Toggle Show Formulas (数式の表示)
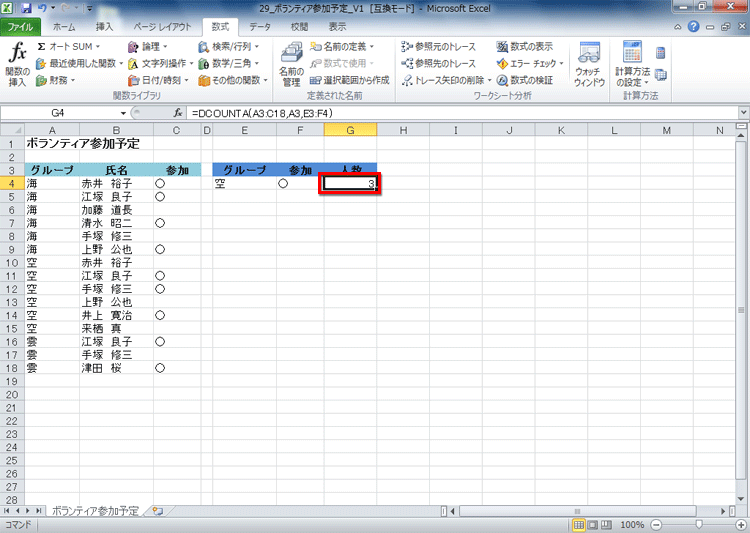This screenshot has width=750, height=533. tap(525, 46)
